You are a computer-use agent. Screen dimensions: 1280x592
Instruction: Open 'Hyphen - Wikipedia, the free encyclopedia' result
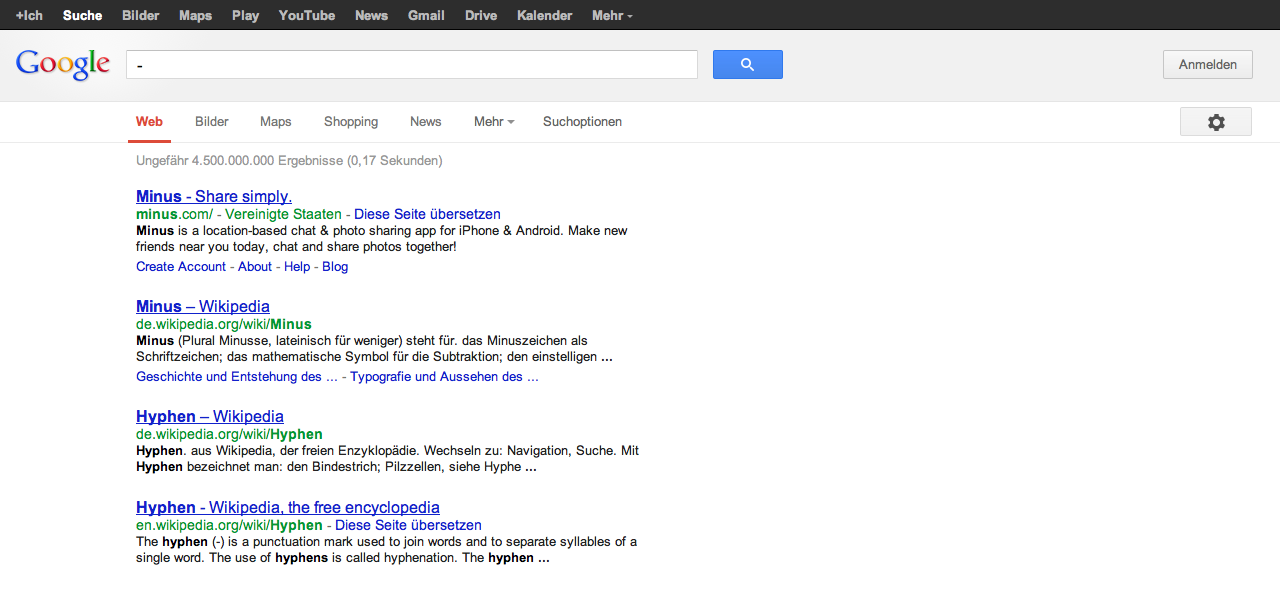click(x=287, y=507)
